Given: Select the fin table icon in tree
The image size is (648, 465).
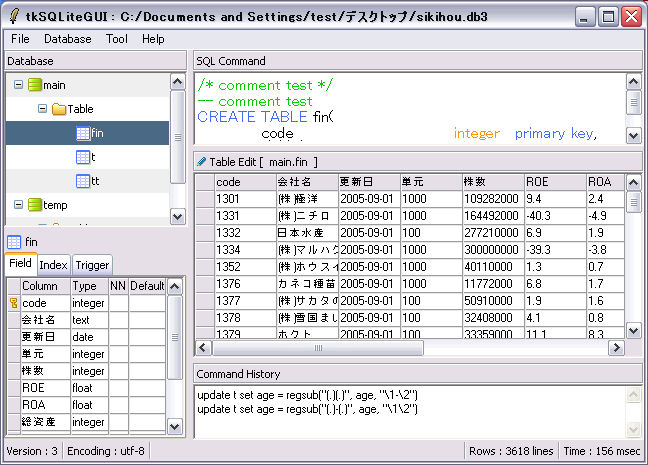Looking at the screenshot, I should (83, 133).
